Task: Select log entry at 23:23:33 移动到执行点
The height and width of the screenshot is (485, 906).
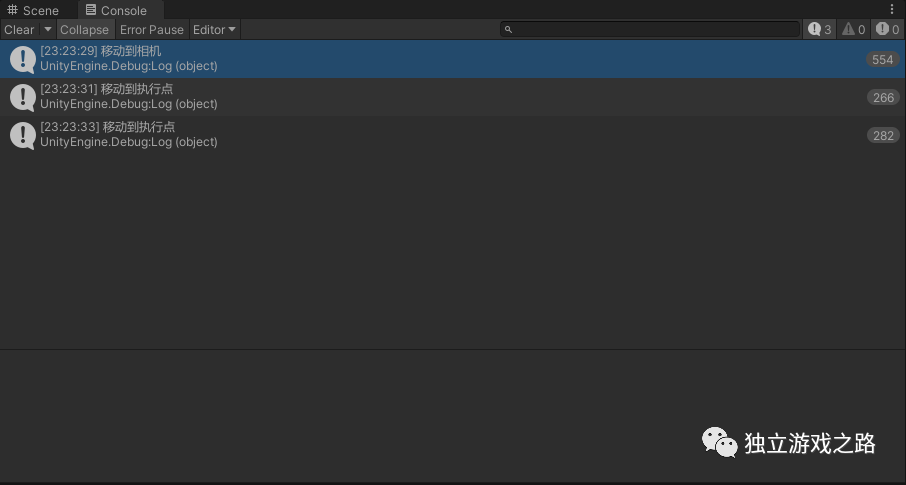Action: click(452, 135)
